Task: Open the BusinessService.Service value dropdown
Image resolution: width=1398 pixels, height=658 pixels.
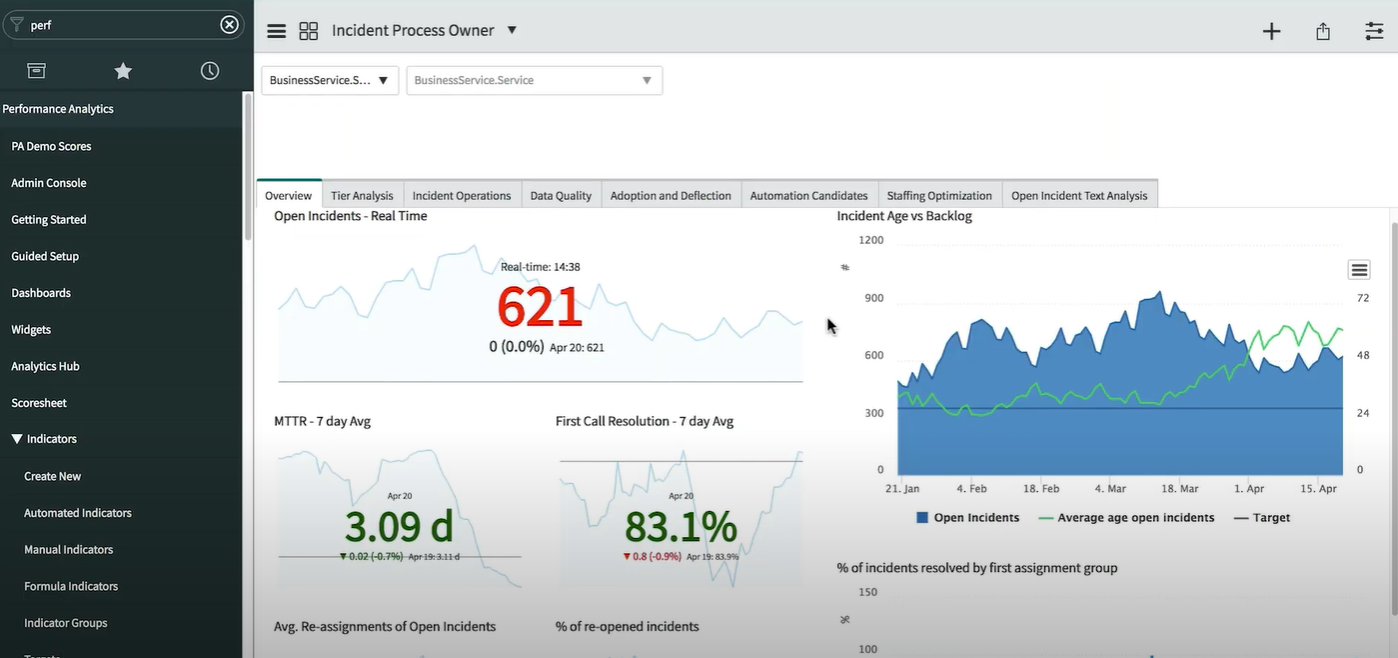Action: point(534,80)
